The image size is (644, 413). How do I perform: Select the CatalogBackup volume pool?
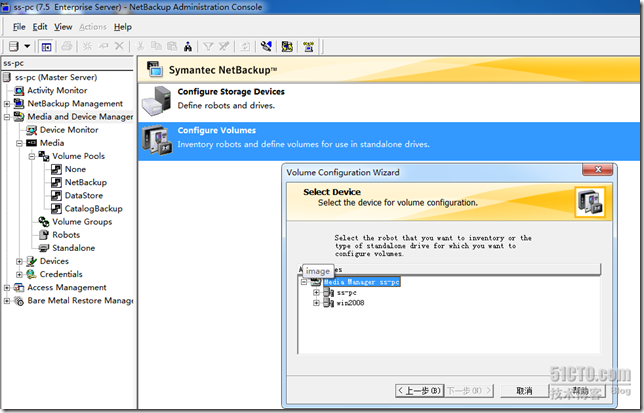93,209
